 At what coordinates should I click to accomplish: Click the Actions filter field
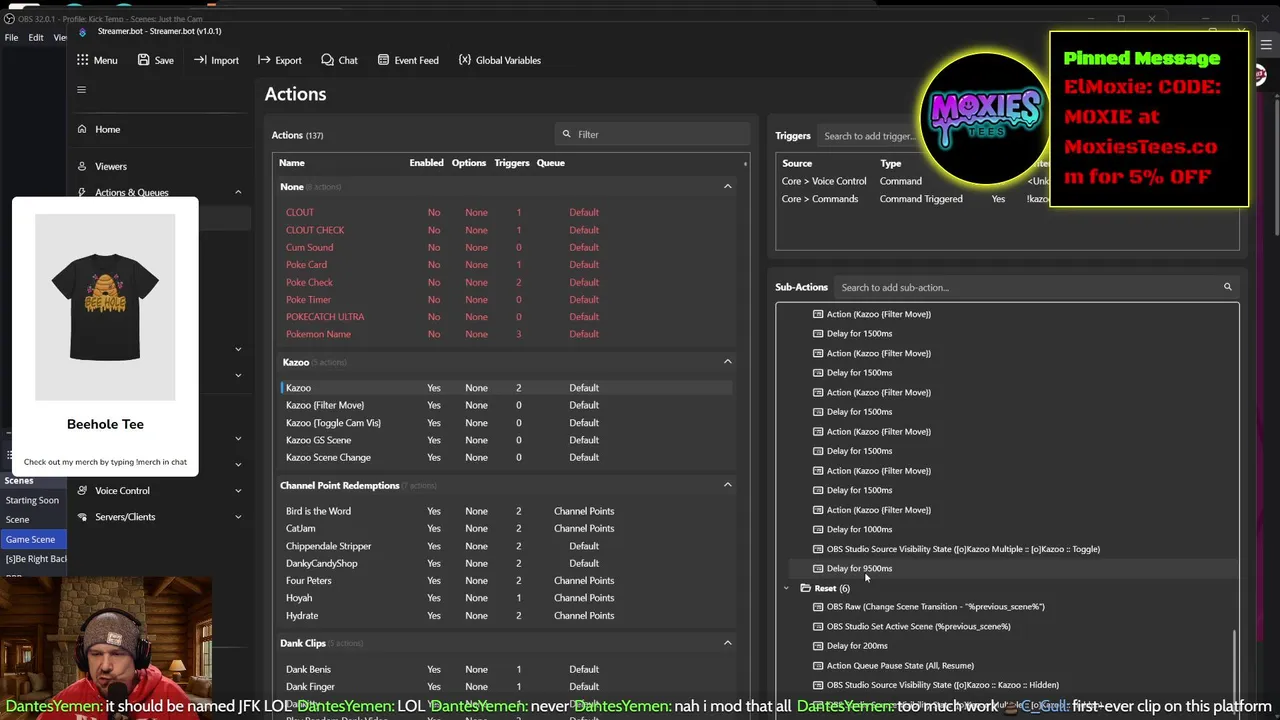pos(651,134)
